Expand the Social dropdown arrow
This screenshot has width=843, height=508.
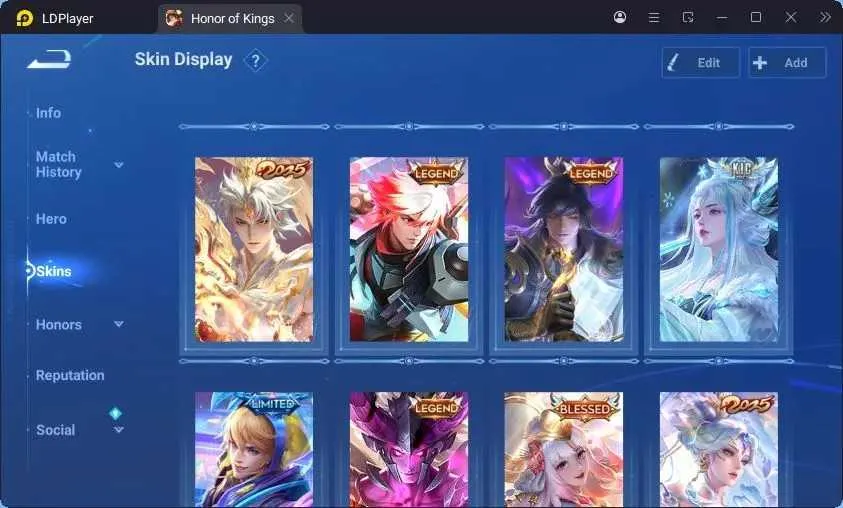[119, 430]
